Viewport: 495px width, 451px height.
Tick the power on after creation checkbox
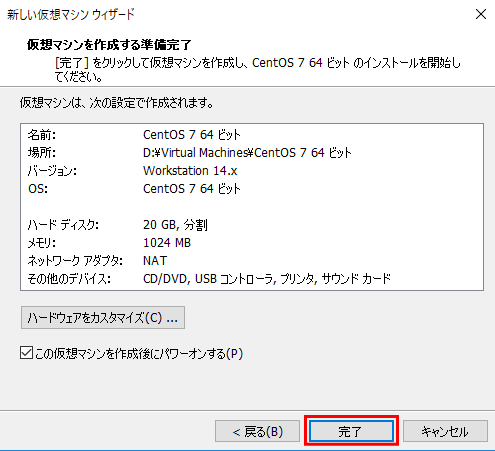(x=26, y=353)
